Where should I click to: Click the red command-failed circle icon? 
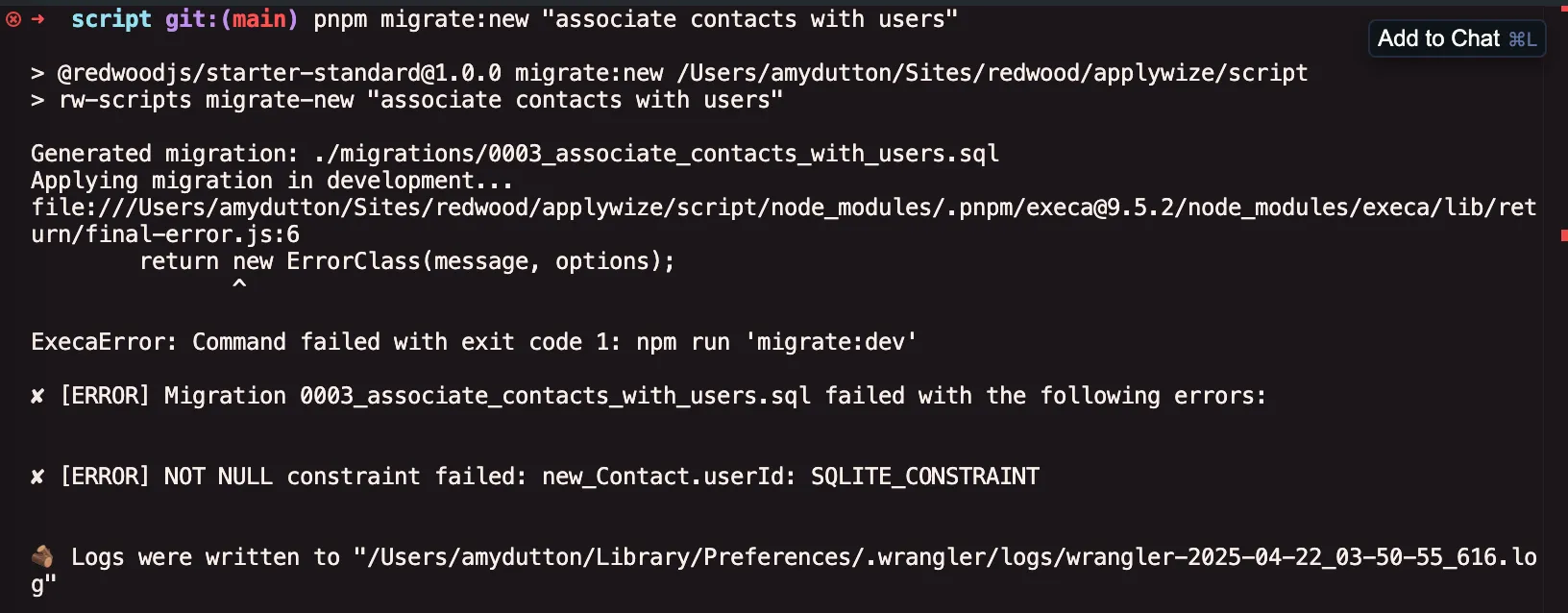pos(13,19)
